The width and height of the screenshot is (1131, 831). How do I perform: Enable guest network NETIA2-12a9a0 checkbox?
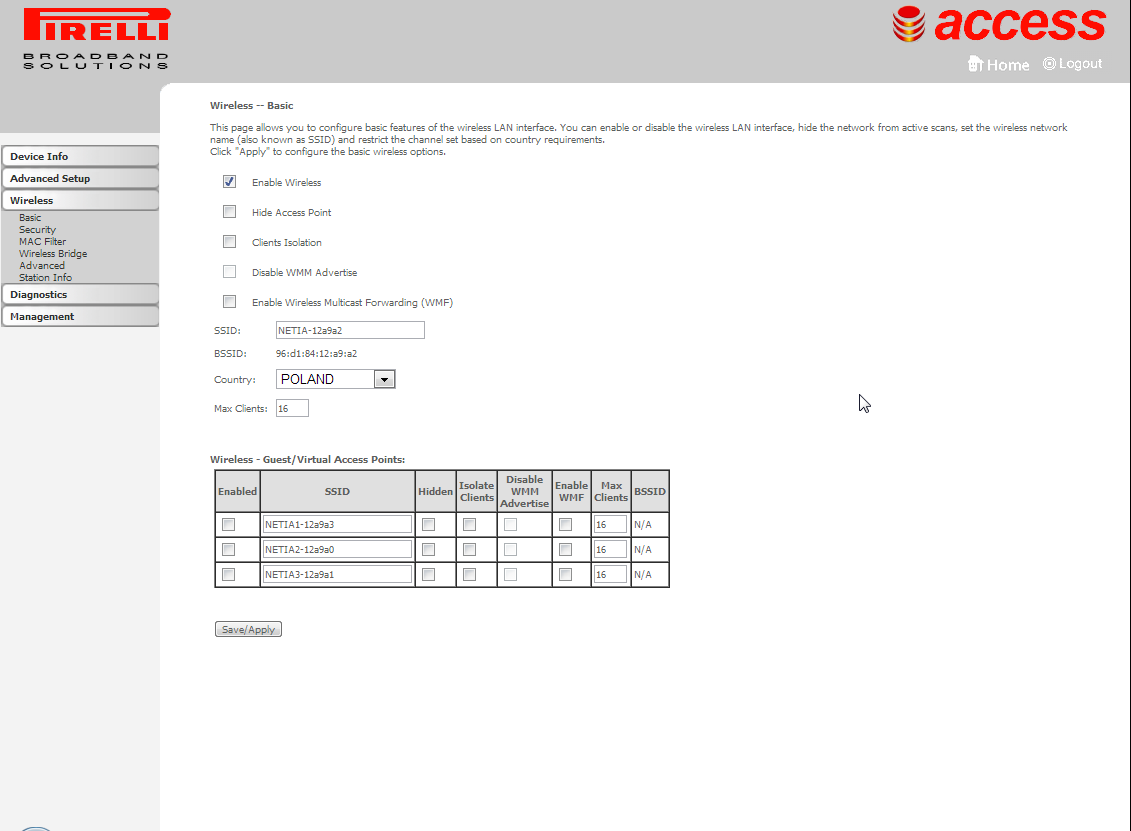229,550
